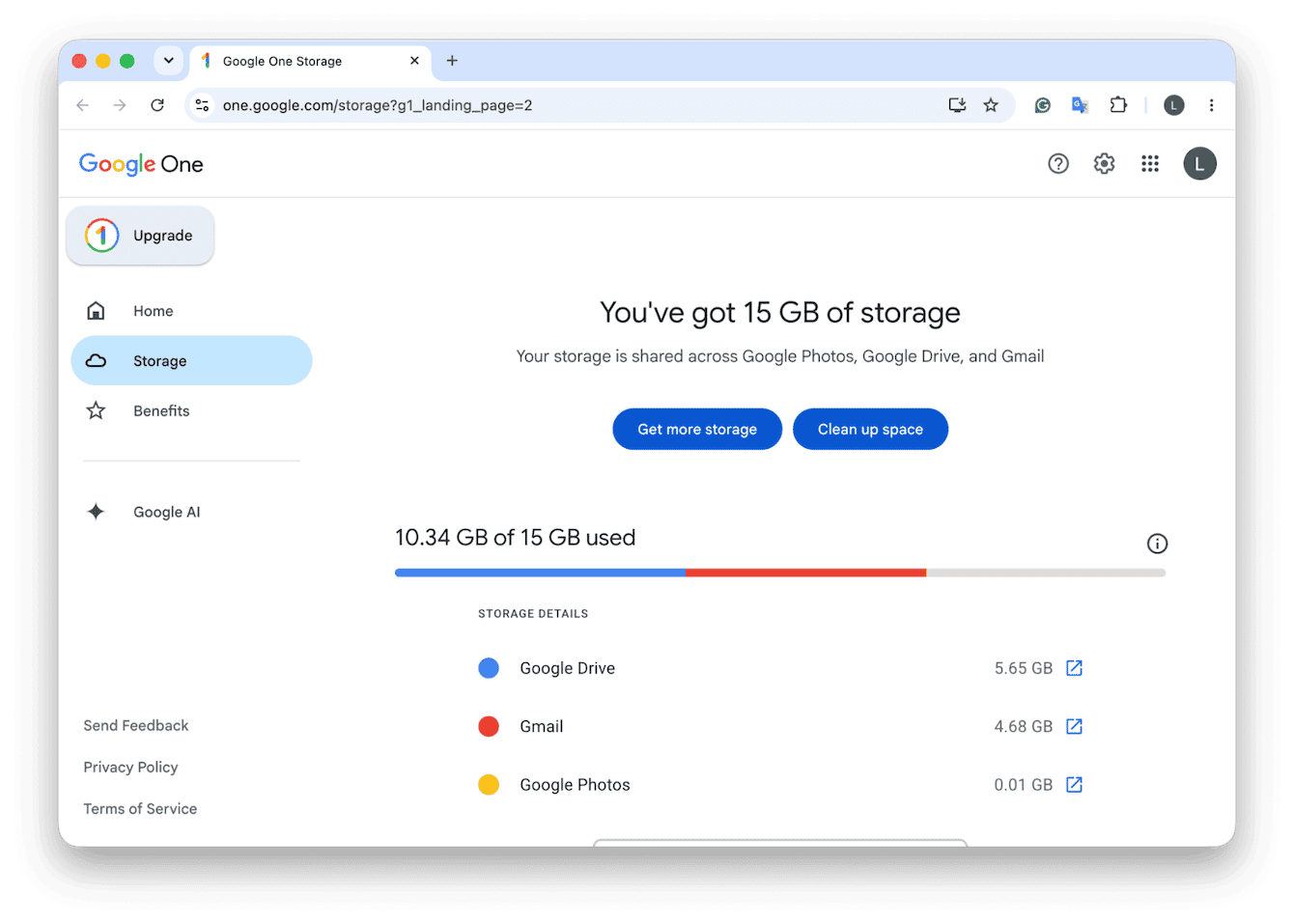Viewport: 1294px width, 924px height.
Task: Click the Grammarly extension icon
Action: [1043, 105]
